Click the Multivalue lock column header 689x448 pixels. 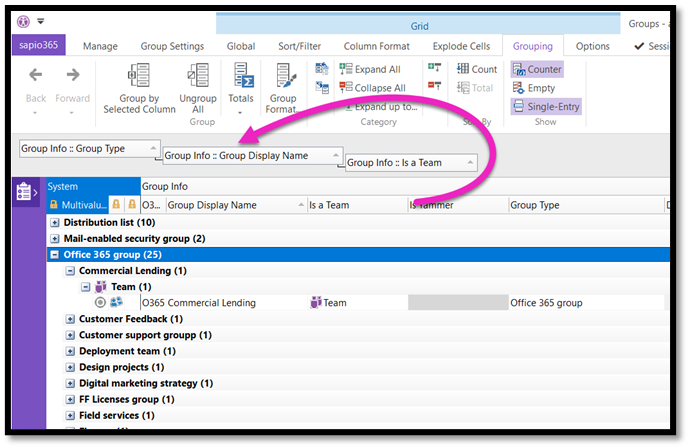click(x=78, y=205)
